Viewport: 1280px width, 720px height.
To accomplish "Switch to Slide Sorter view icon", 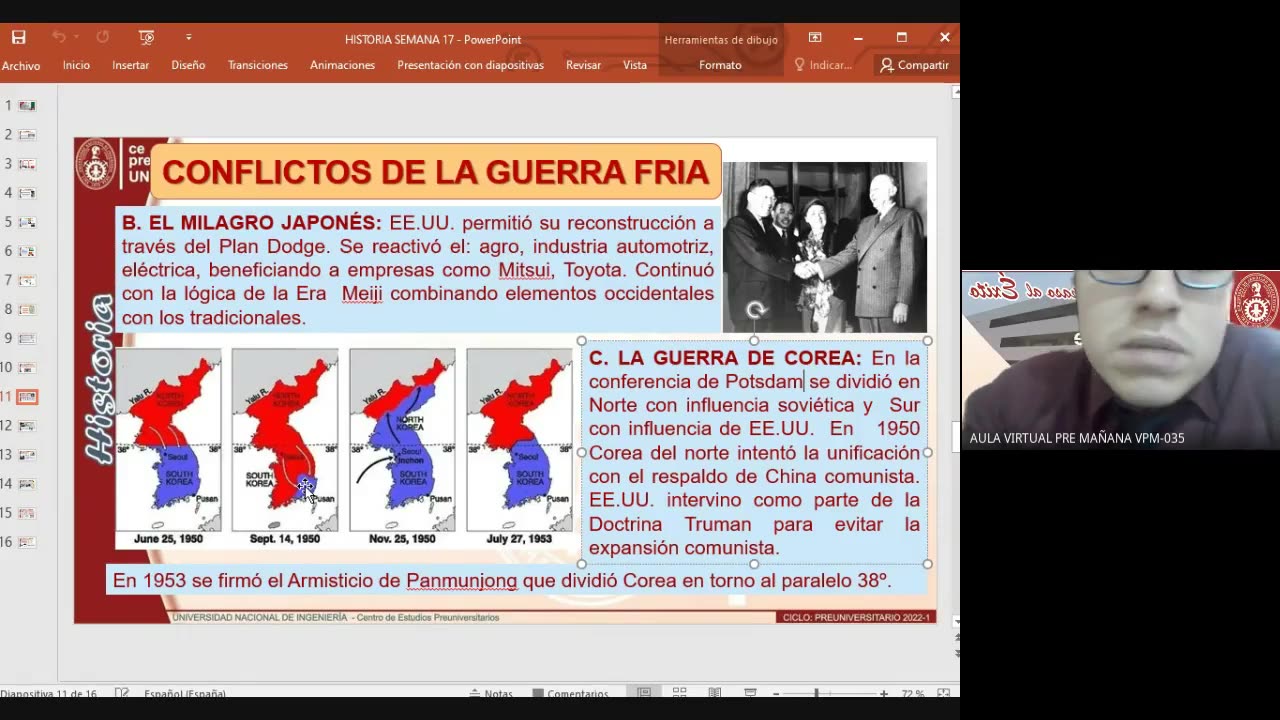I will (x=679, y=693).
